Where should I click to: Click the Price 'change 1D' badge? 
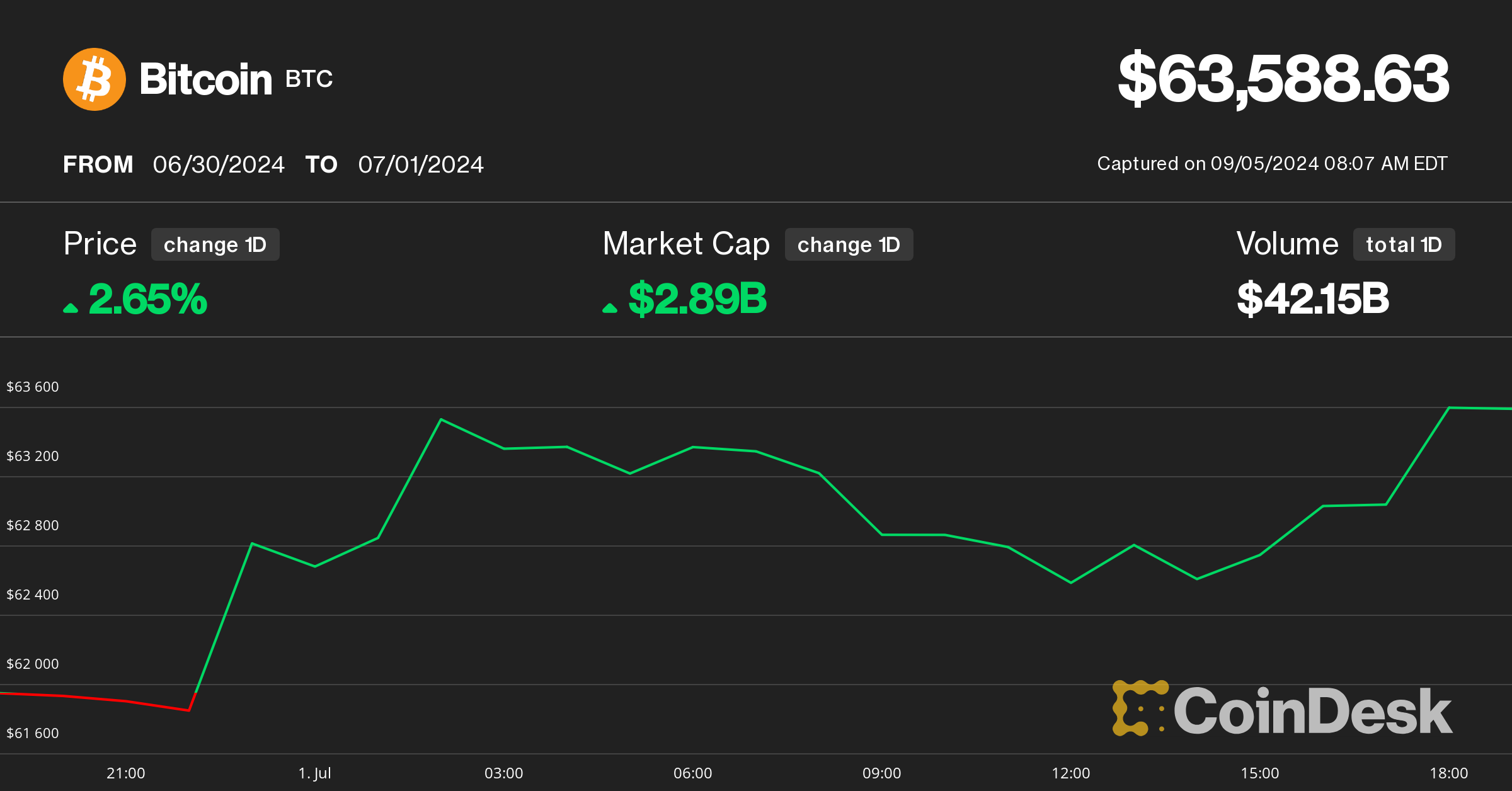point(215,244)
